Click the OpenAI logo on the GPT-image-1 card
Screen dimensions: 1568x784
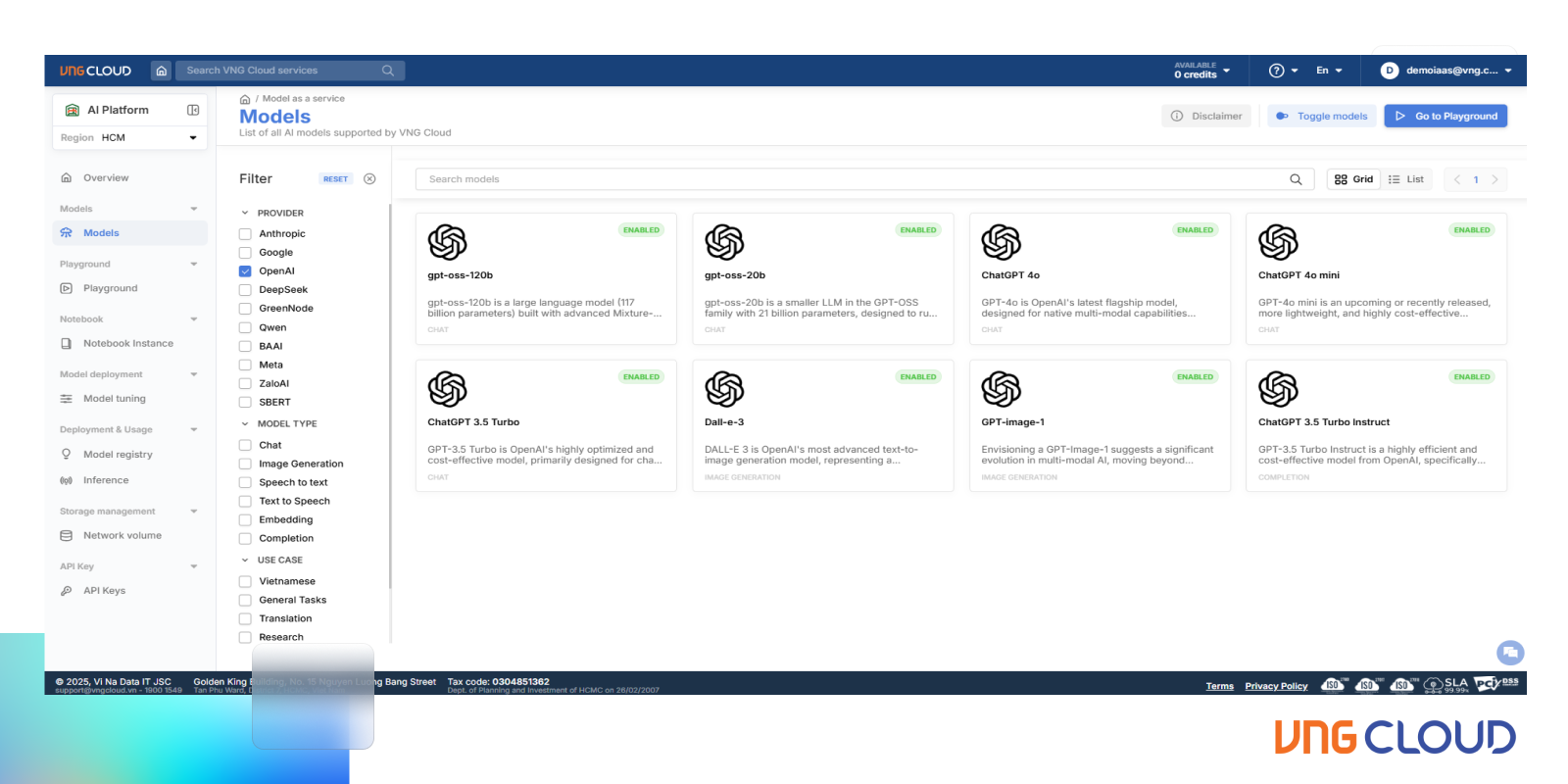pos(1002,389)
